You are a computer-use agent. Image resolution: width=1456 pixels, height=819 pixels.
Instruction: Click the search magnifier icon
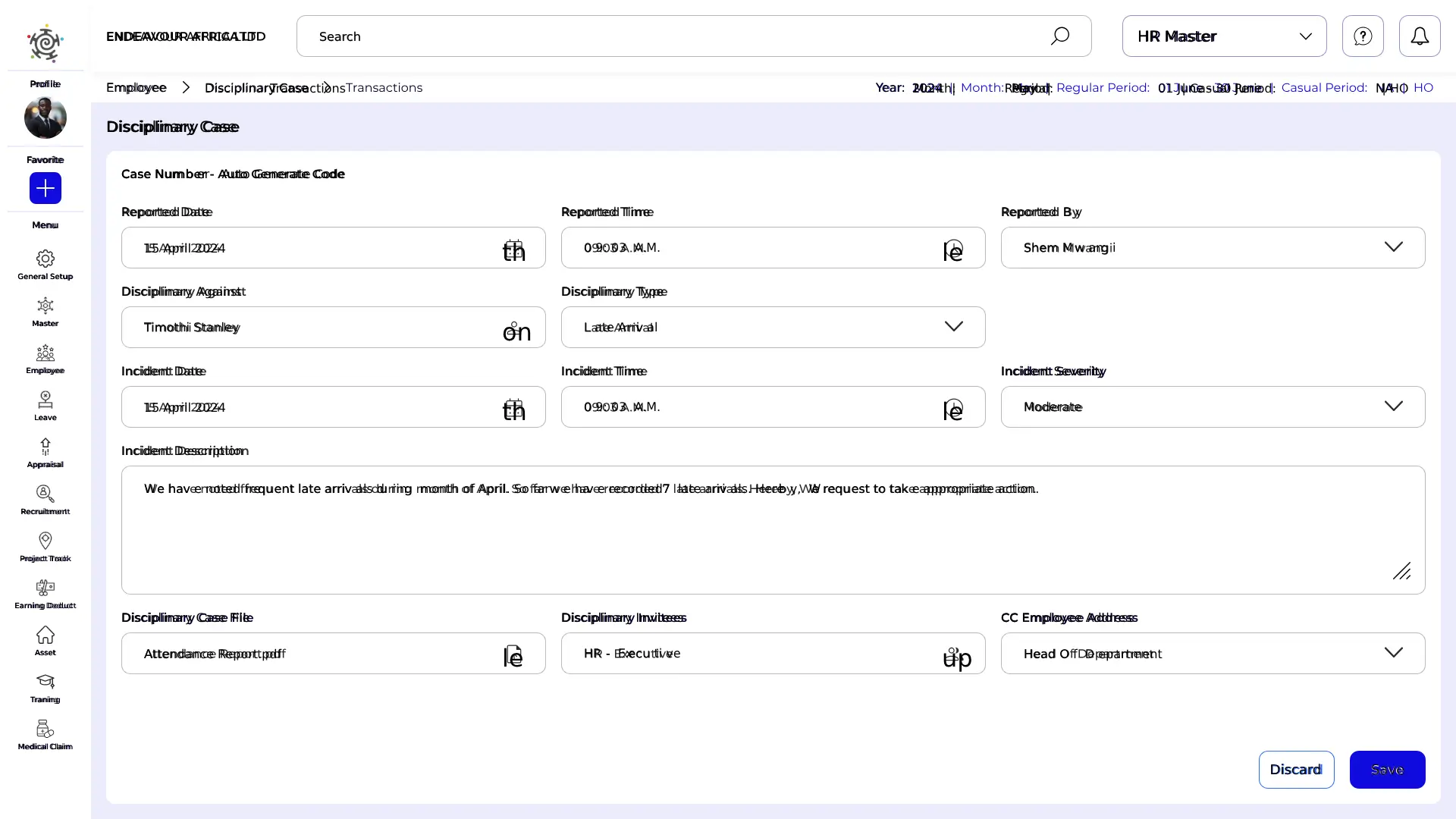pyautogui.click(x=1059, y=36)
